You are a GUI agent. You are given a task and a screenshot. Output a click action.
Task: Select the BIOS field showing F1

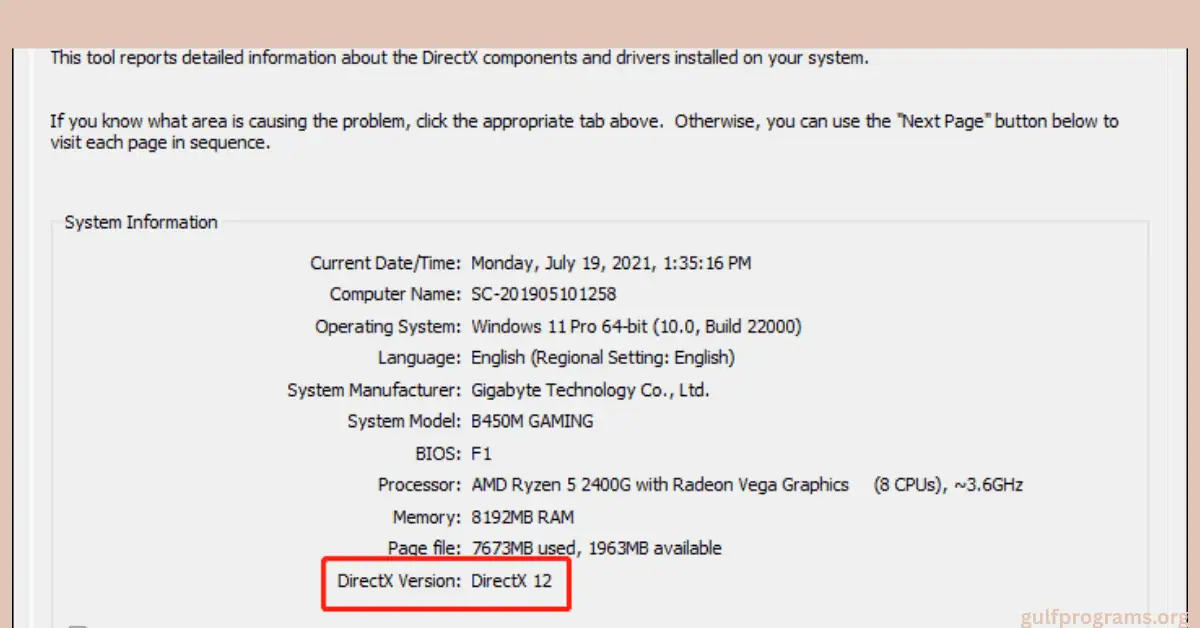coord(482,453)
